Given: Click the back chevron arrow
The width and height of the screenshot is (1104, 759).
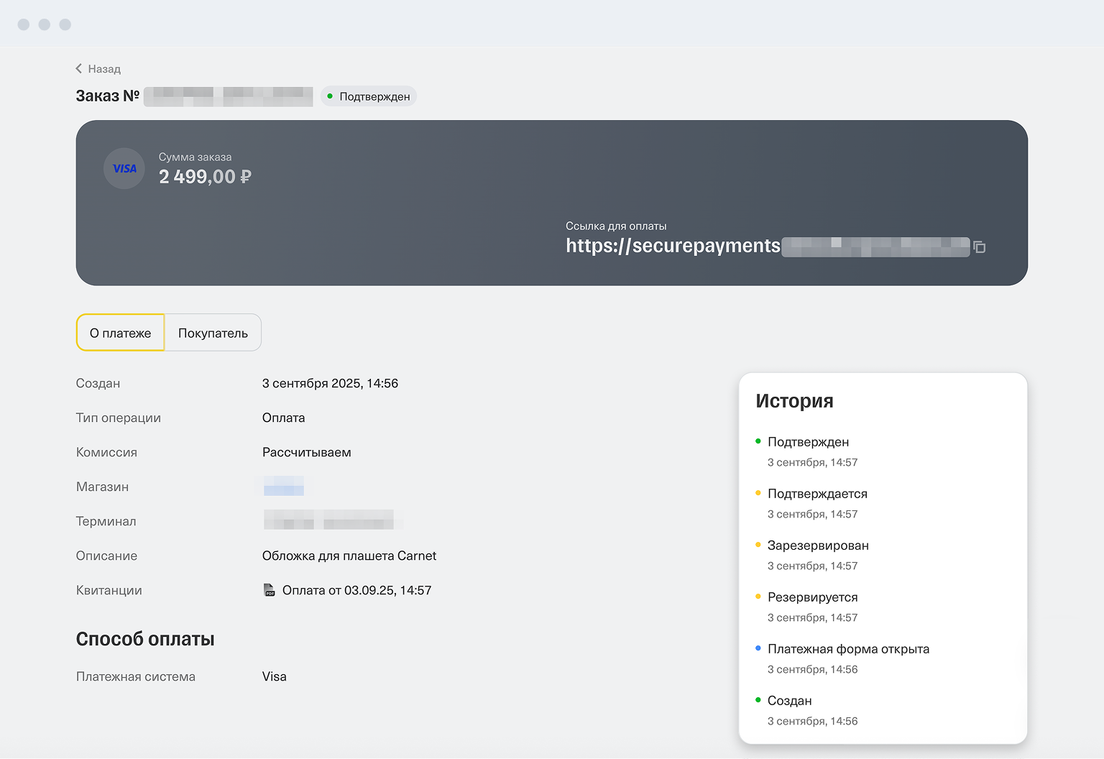Looking at the screenshot, I should click(x=79, y=69).
